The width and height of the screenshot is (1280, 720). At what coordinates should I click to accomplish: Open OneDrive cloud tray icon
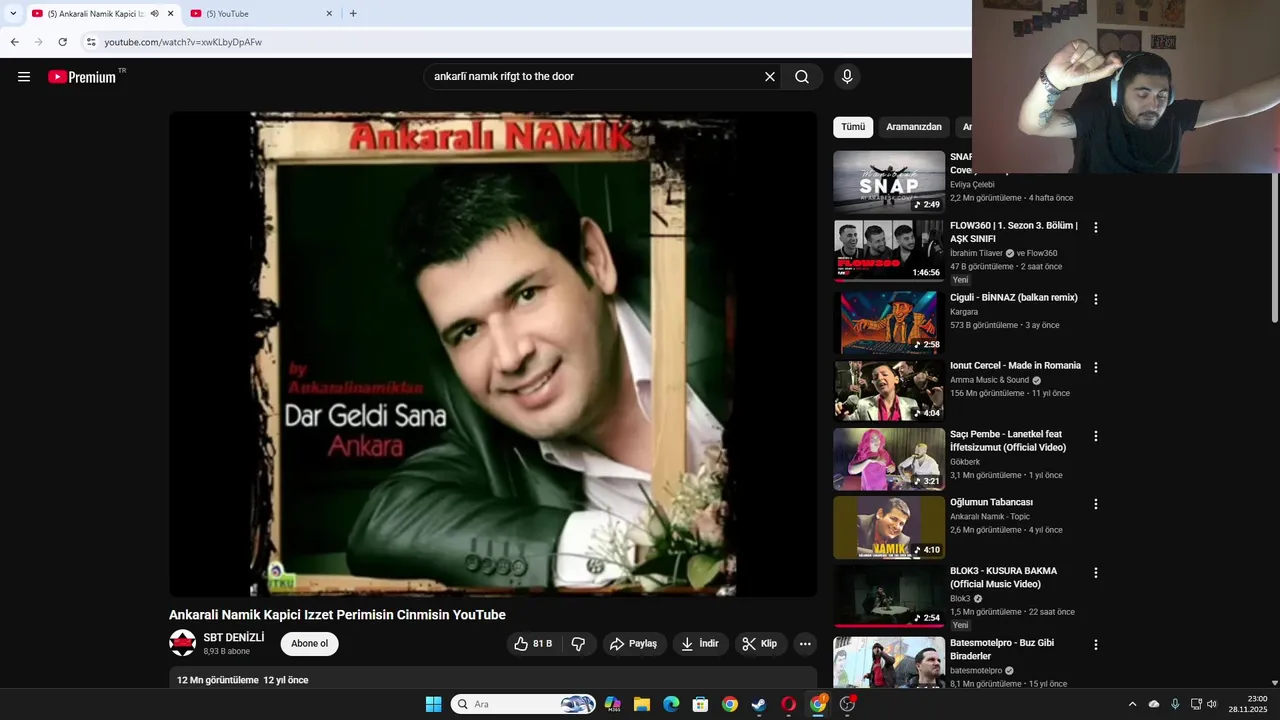pos(1154,704)
